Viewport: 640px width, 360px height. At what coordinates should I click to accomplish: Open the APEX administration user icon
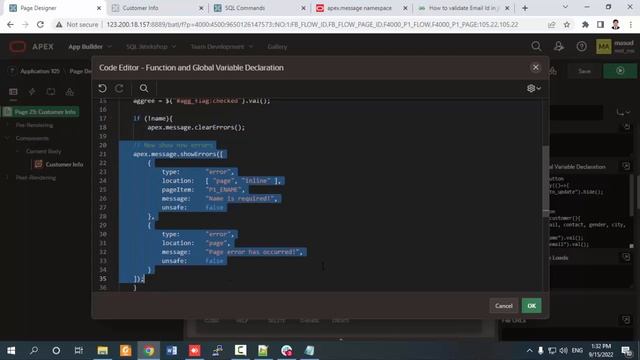pyautogui.click(x=559, y=47)
